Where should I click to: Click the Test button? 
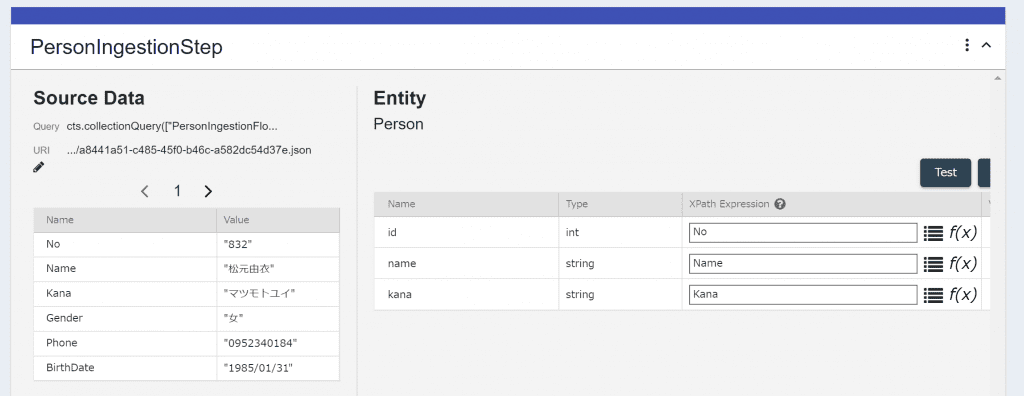tap(945, 173)
